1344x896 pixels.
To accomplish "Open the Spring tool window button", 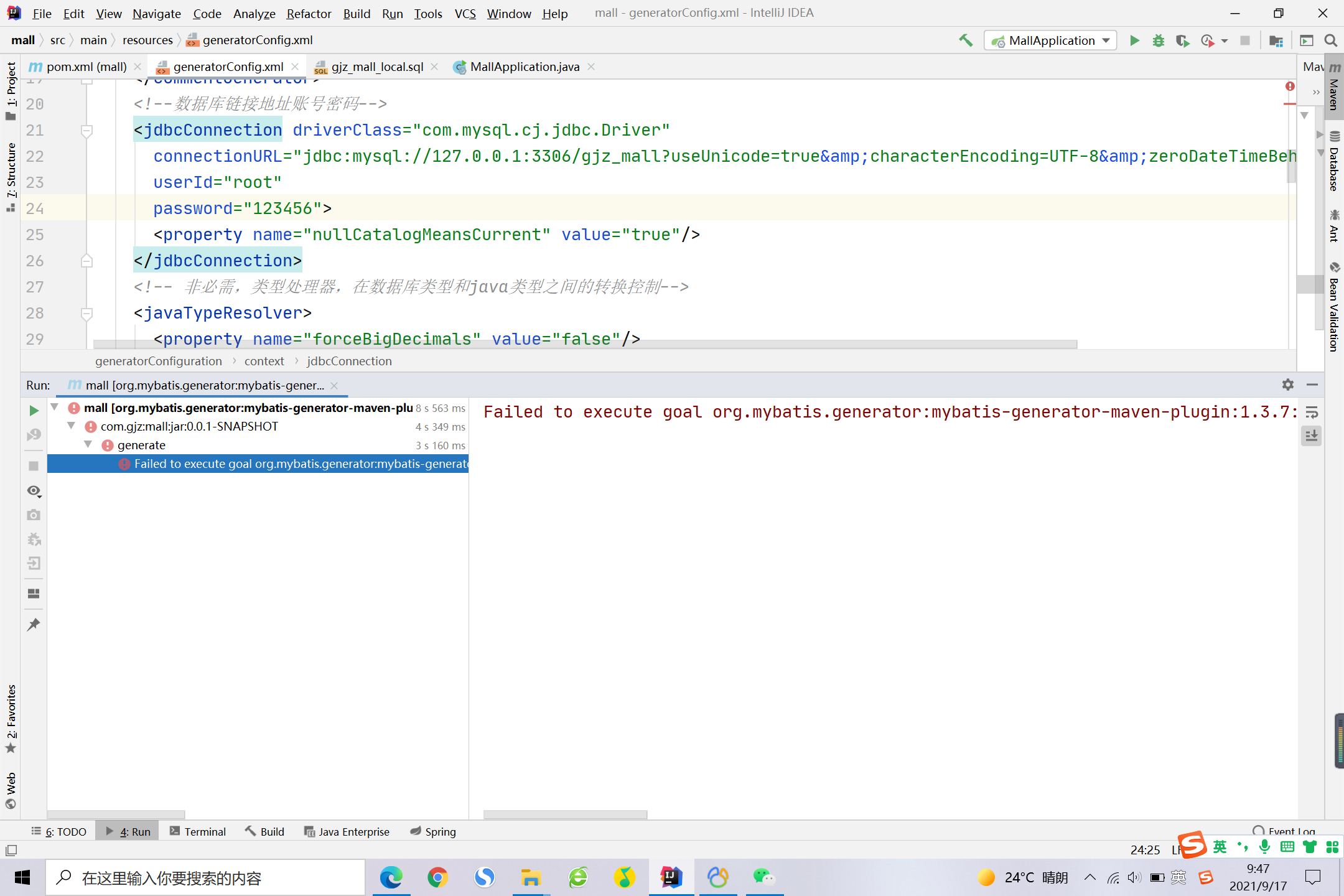I will [x=433, y=831].
